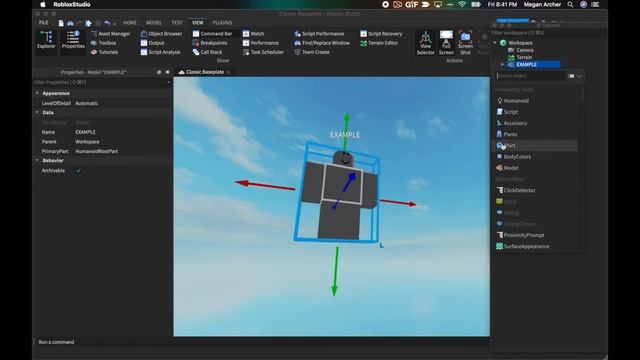Open Script Analysis window

pyautogui.click(x=160, y=52)
